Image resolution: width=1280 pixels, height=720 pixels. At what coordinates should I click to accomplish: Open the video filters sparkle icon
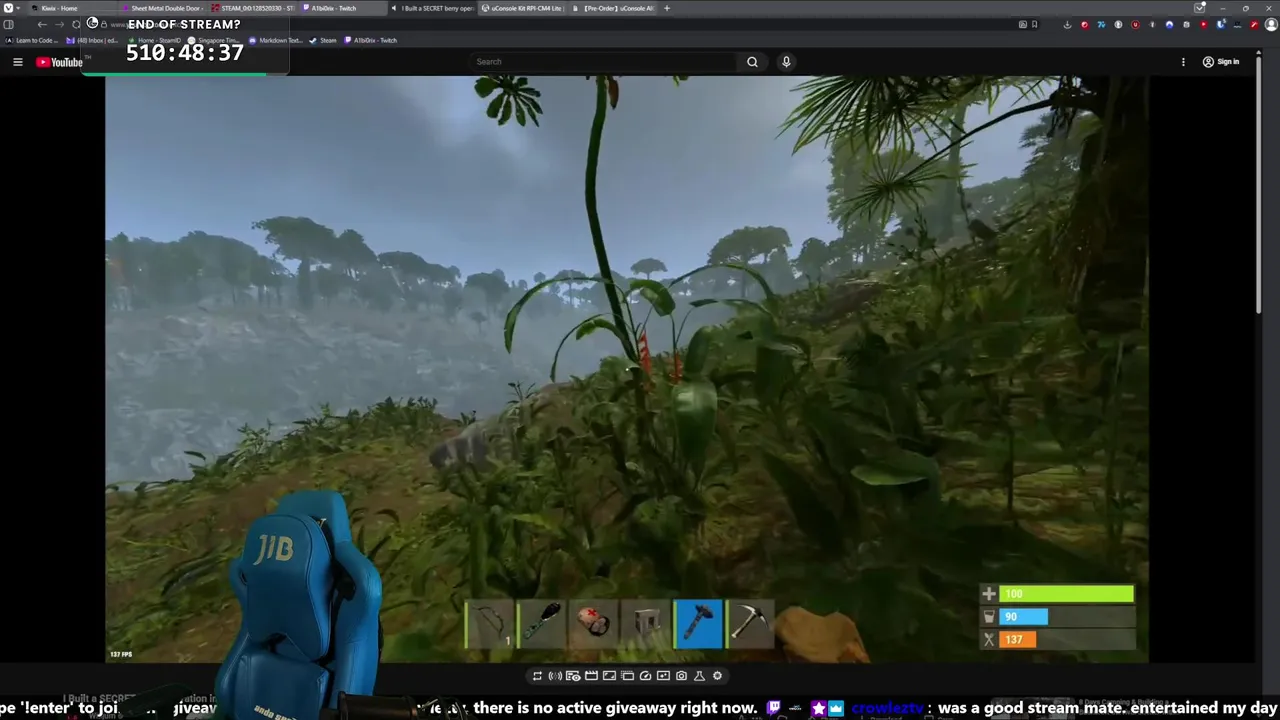[x=663, y=676]
